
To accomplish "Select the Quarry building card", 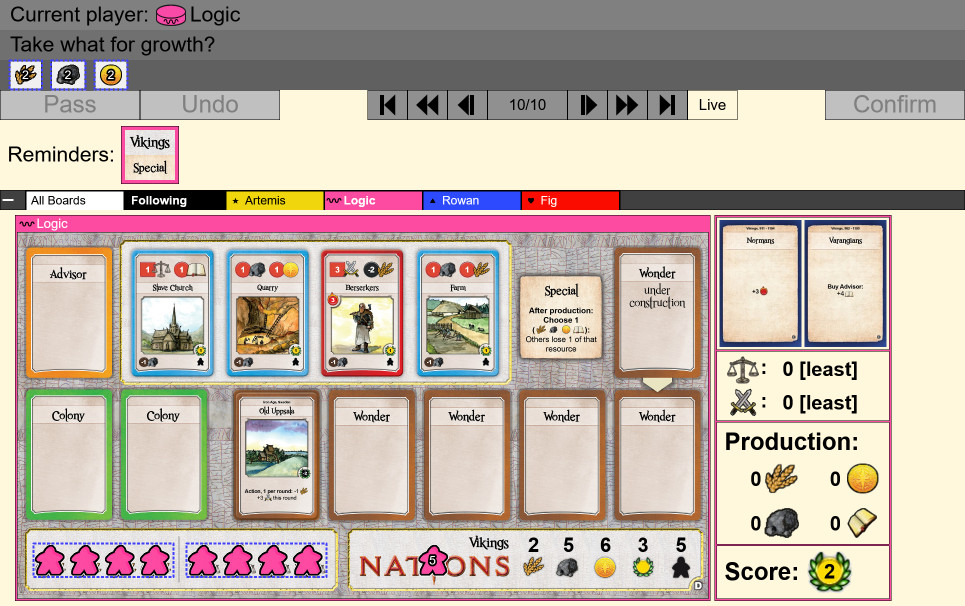I will click(x=268, y=313).
